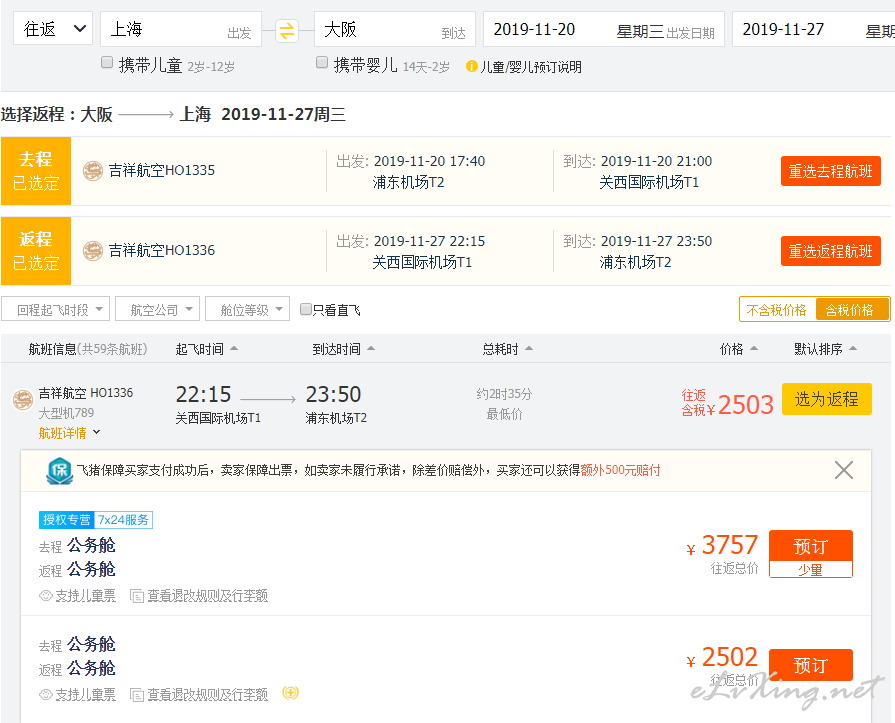The width and height of the screenshot is (895, 723).
Task: Book the 3757 yuan business class fare
Action: pos(811,546)
